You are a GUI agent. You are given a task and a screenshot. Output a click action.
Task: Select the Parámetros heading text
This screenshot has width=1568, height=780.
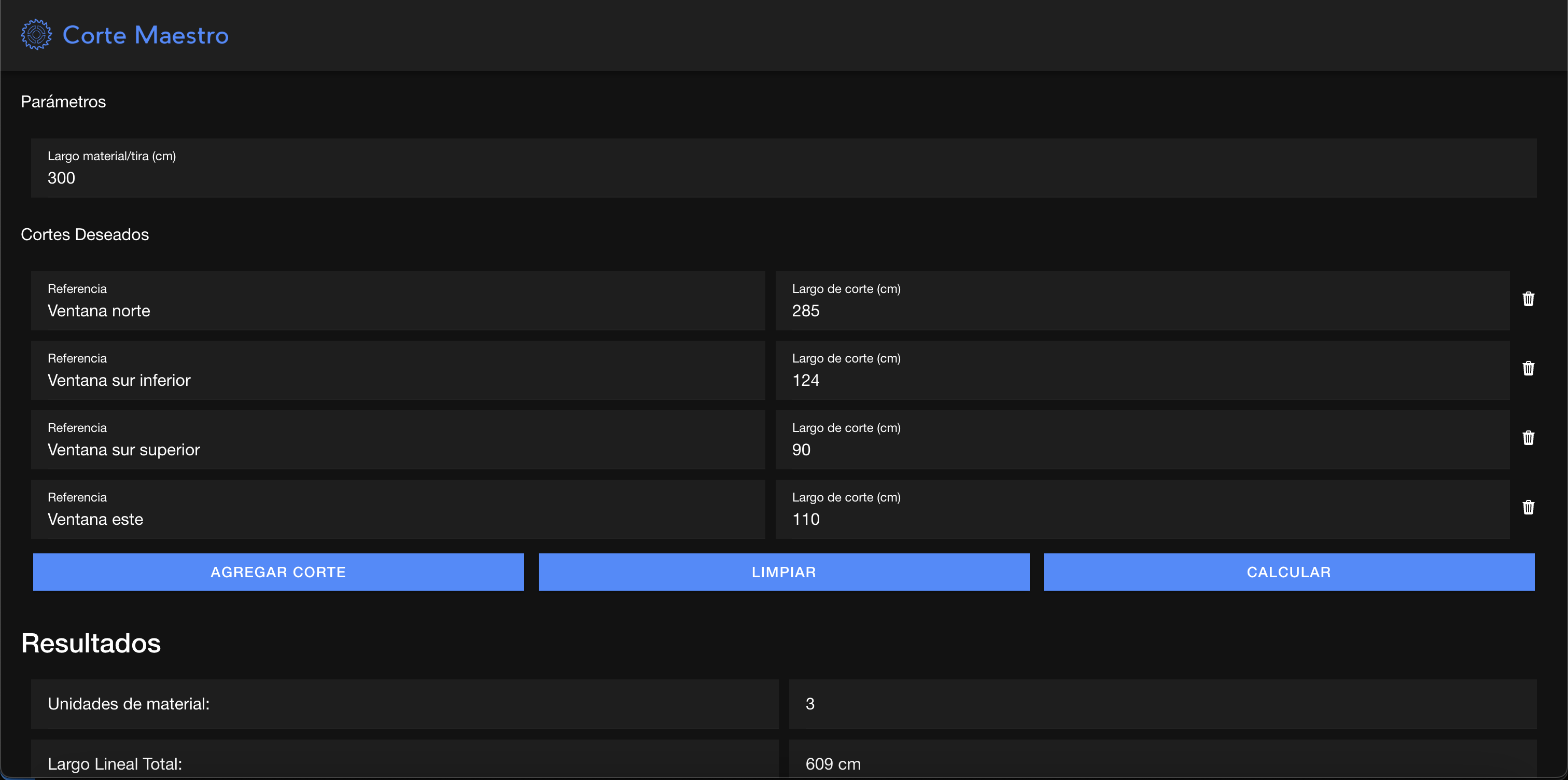click(x=63, y=102)
